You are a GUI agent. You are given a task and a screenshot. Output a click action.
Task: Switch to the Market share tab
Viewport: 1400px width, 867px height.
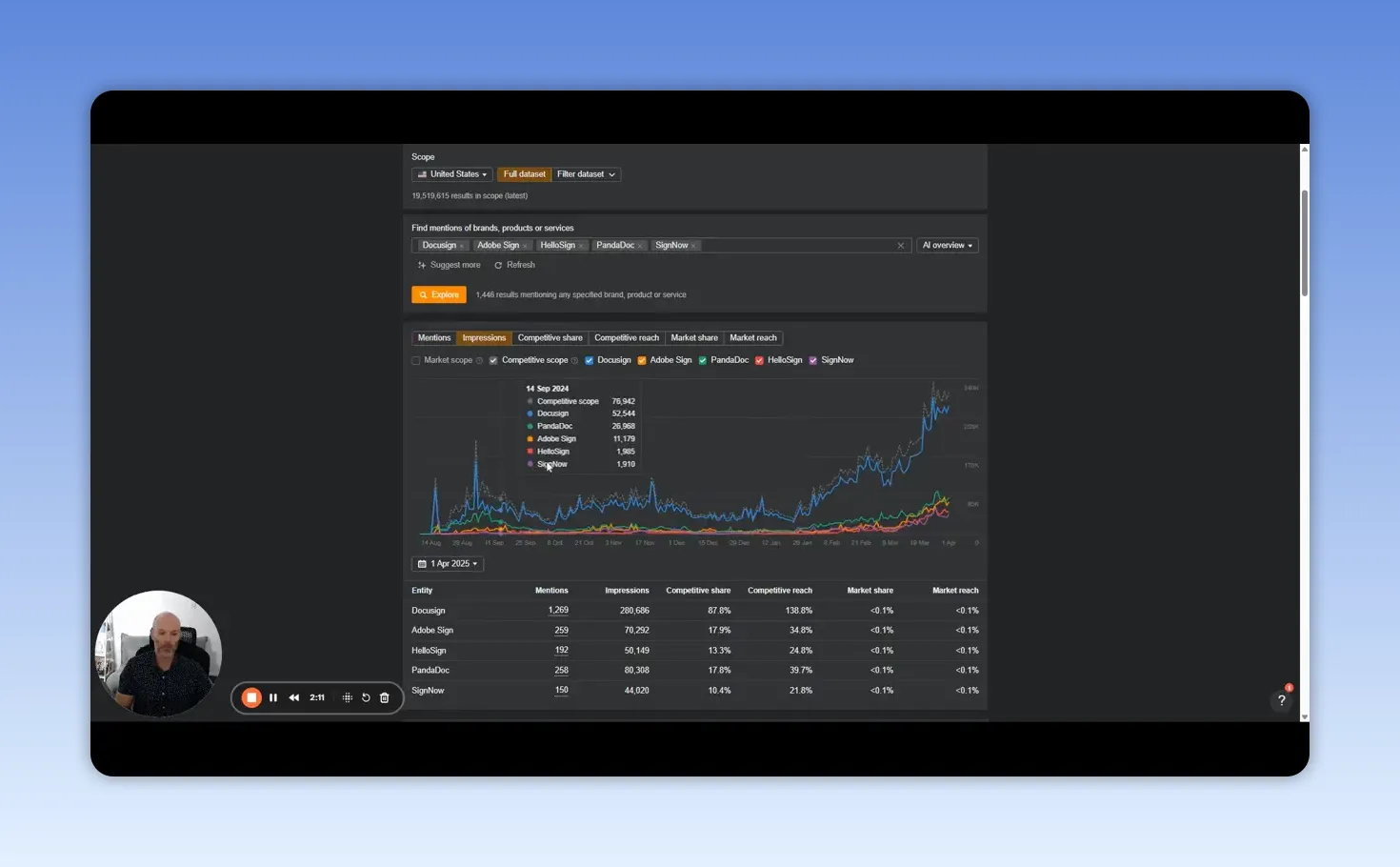694,338
